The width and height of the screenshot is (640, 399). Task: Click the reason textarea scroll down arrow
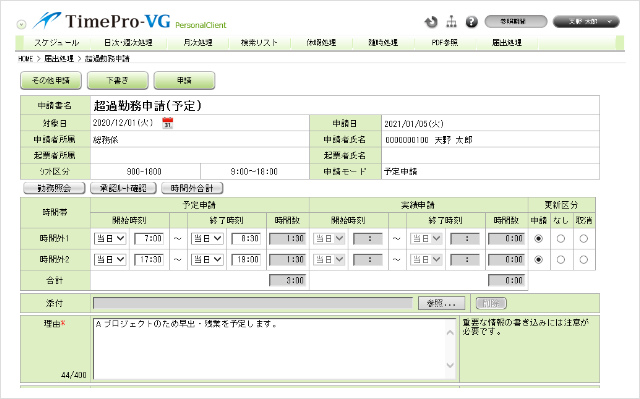[x=450, y=365]
